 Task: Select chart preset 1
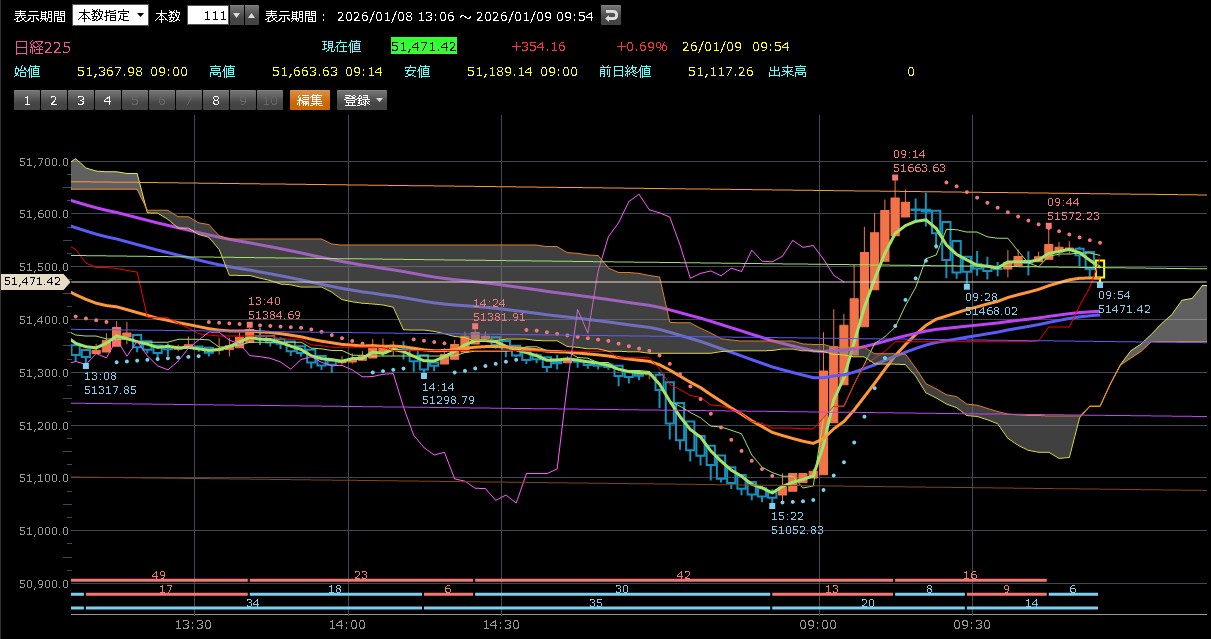[27, 100]
